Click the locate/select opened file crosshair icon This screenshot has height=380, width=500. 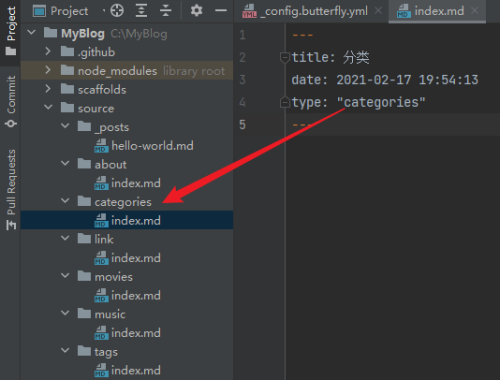(x=117, y=11)
